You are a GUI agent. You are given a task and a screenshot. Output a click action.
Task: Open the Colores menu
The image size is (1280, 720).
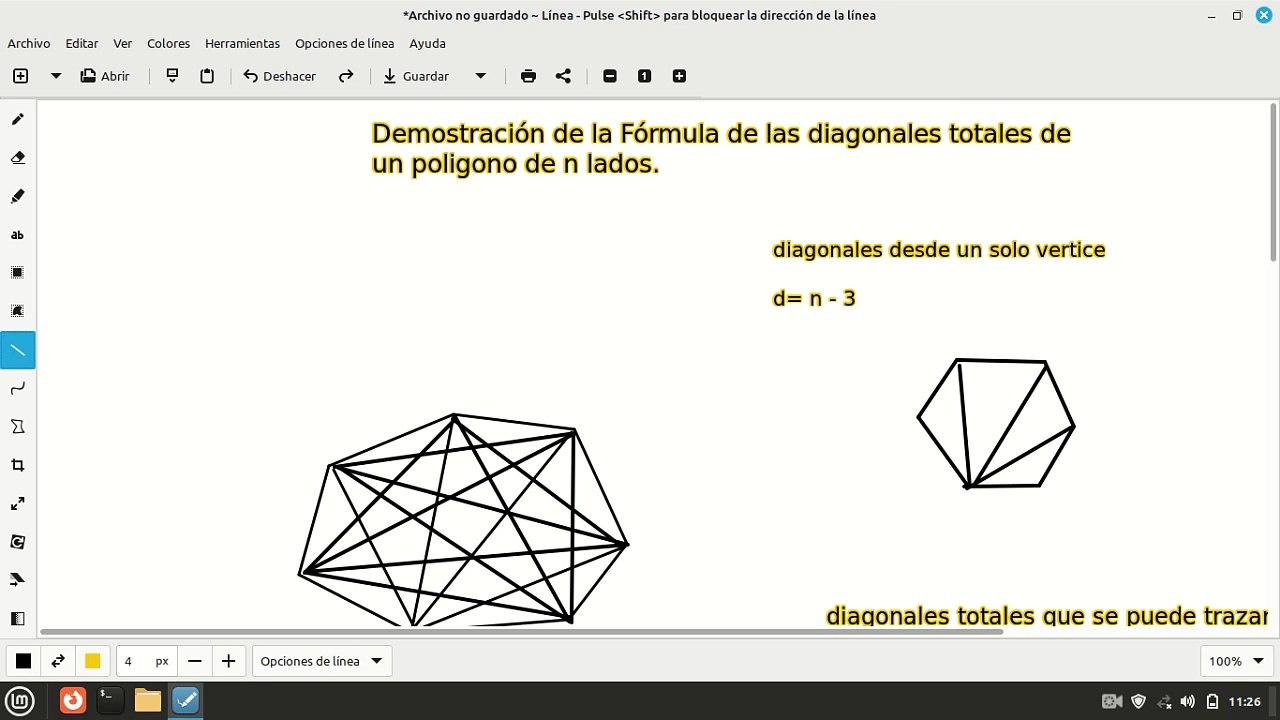(x=169, y=43)
